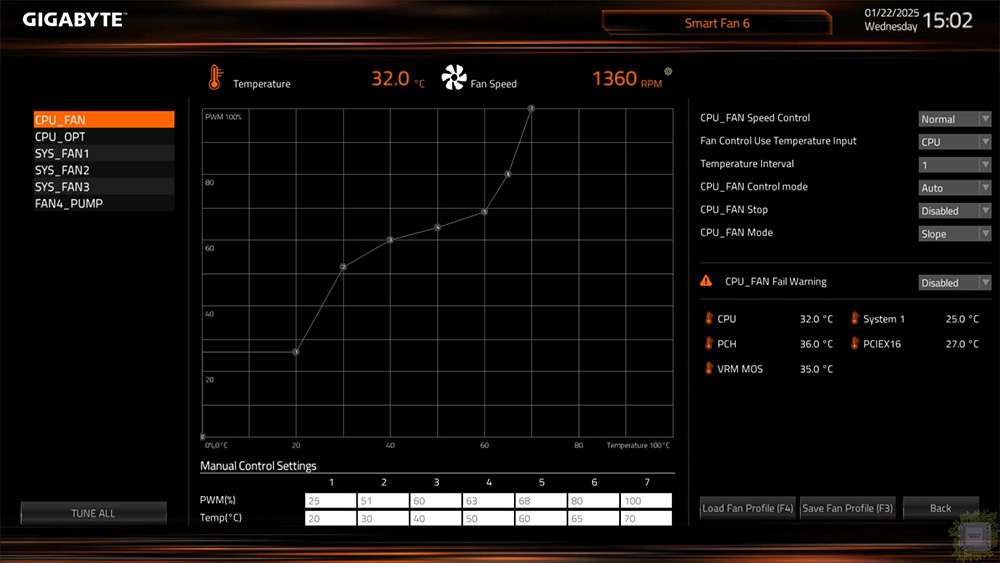Click the thermometer icon next to PCIEX16

[x=855, y=343]
